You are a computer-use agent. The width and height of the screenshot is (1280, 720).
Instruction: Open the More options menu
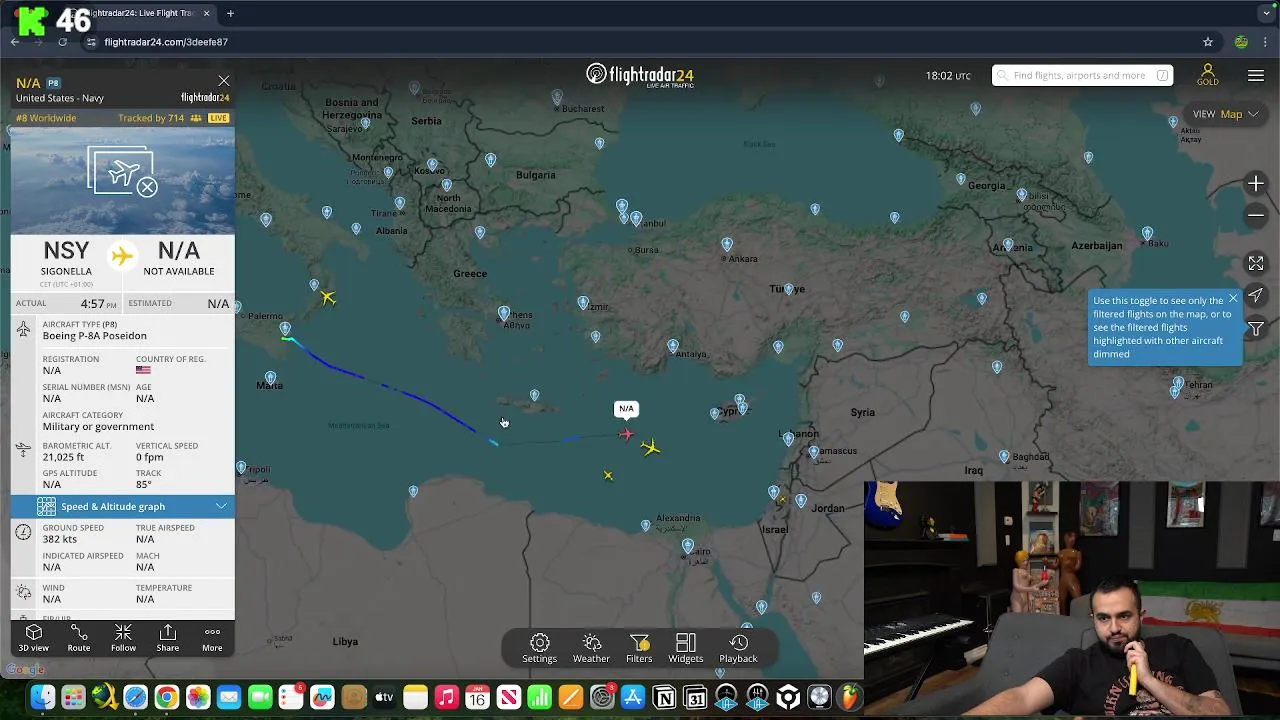tap(212, 638)
